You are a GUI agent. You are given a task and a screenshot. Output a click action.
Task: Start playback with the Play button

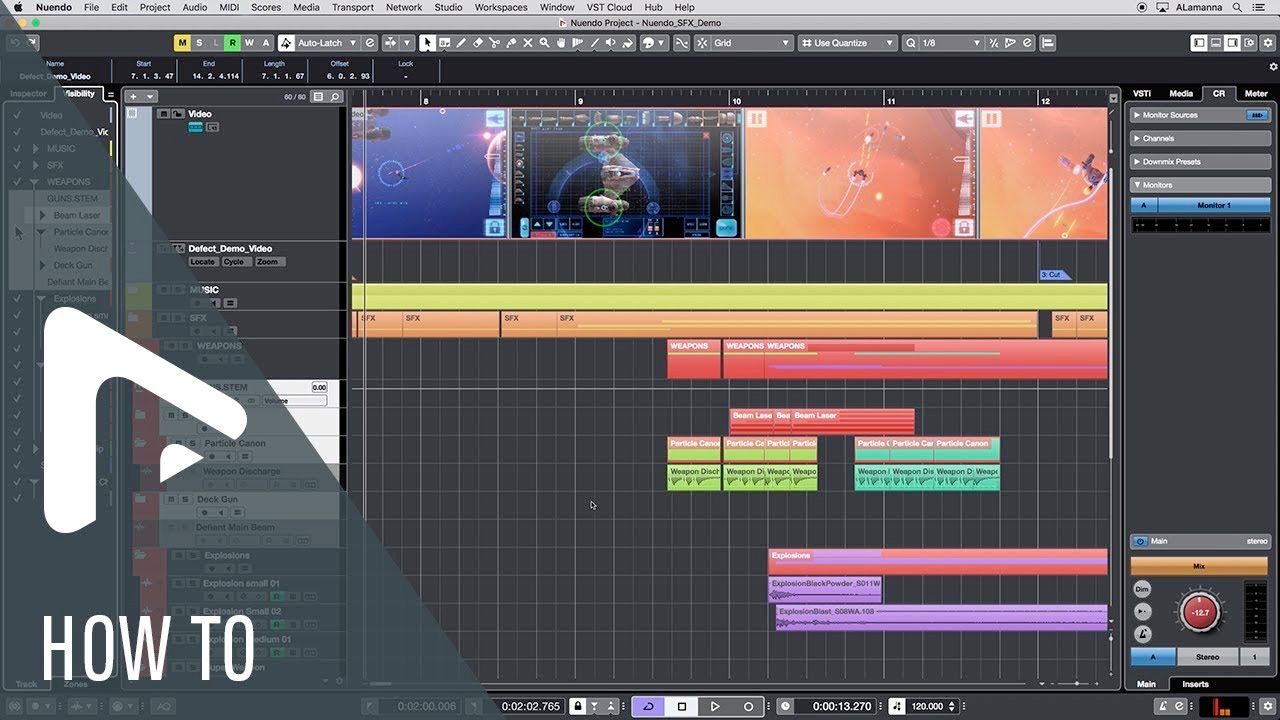[715, 706]
